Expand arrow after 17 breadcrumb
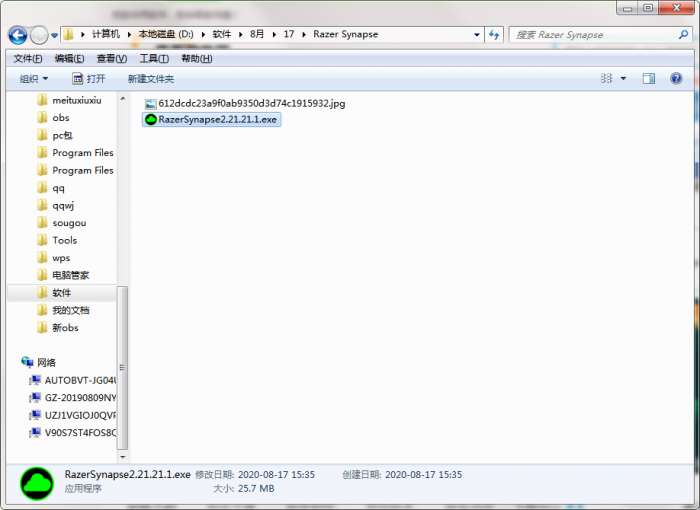Screen dimensions: 700x510 point(304,34)
